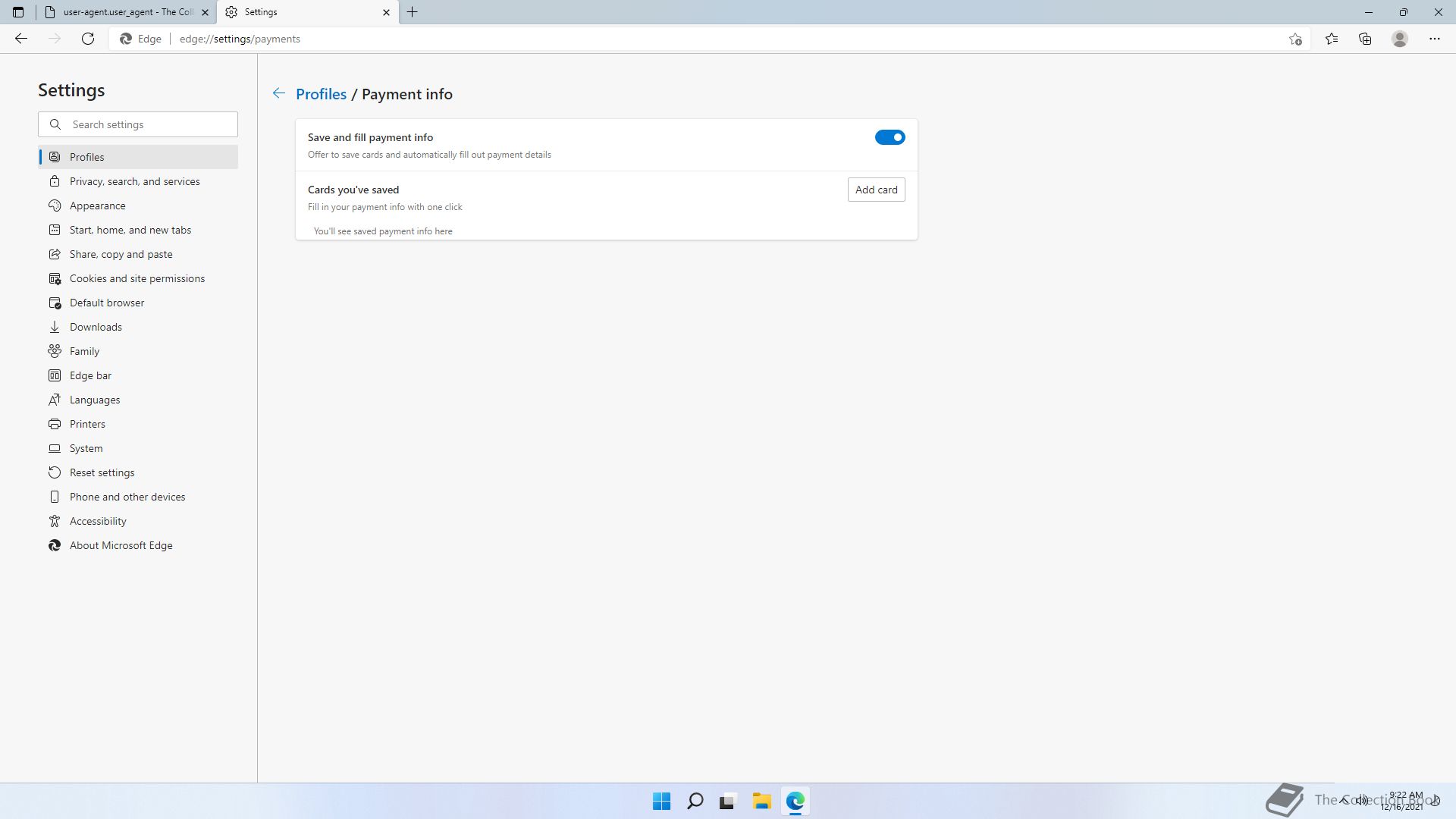This screenshot has width=1456, height=819.
Task: Open the Collections icon in toolbar
Action: (1365, 39)
